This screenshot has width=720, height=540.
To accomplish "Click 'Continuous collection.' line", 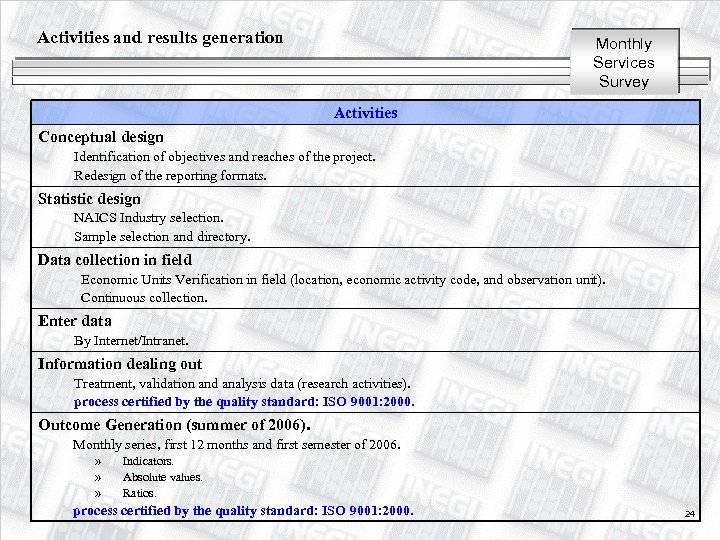I will pyautogui.click(x=144, y=298).
